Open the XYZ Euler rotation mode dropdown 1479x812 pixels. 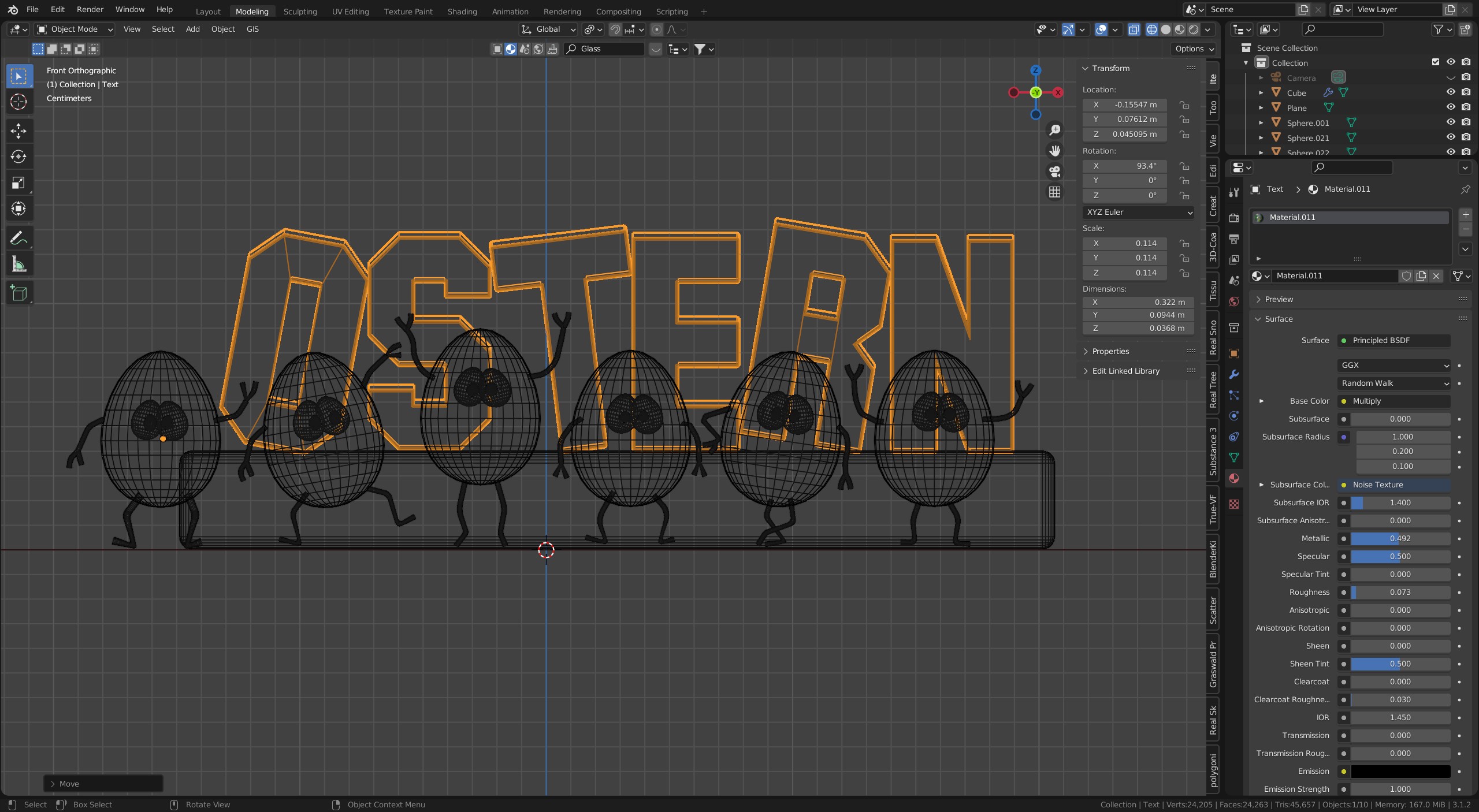(x=1138, y=212)
